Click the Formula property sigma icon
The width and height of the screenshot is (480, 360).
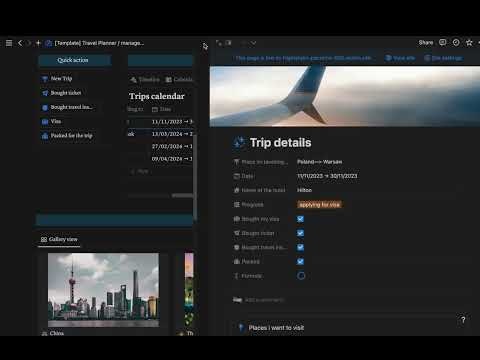tap(237, 276)
